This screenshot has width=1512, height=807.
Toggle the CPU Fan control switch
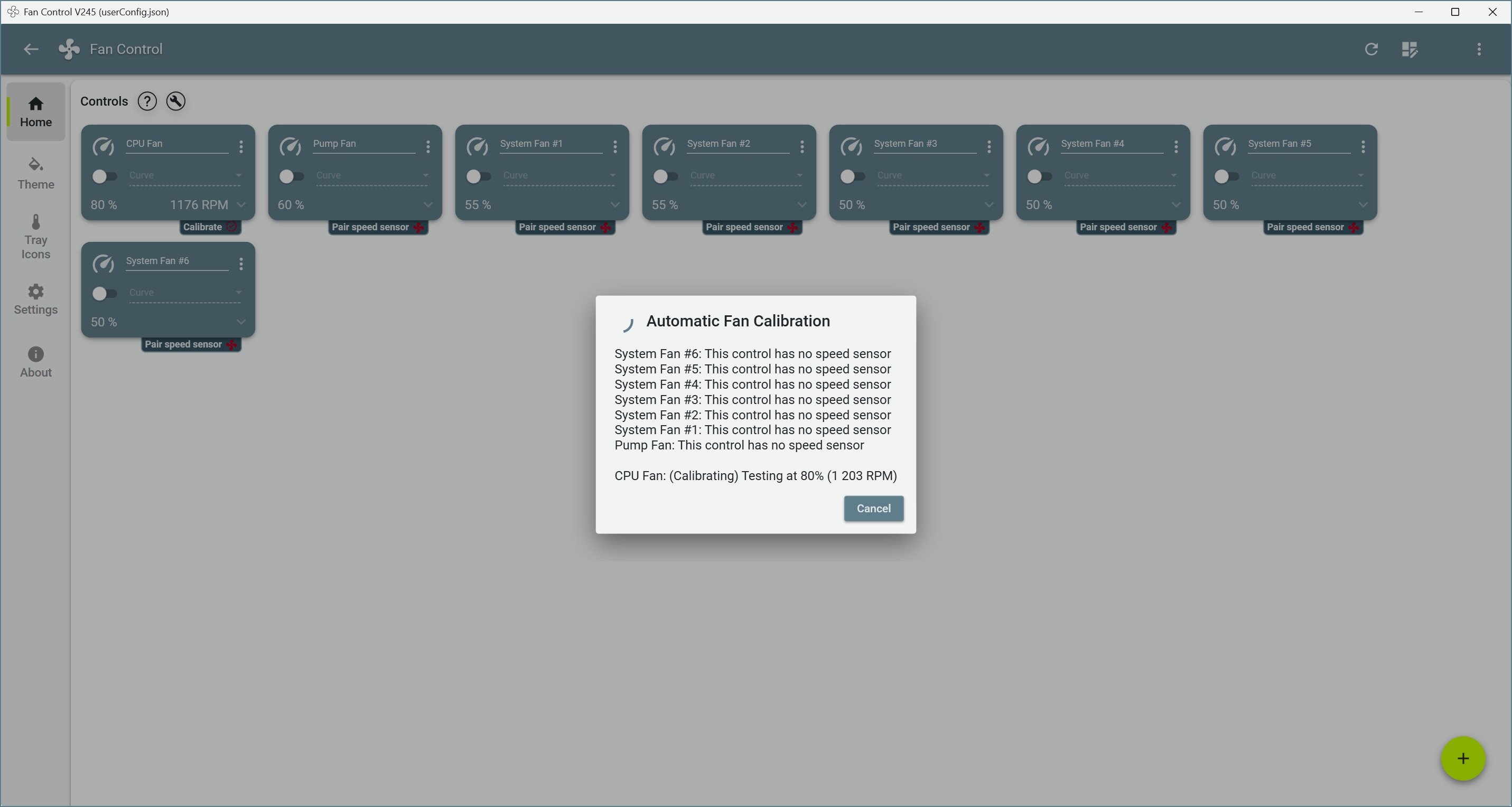click(x=105, y=176)
